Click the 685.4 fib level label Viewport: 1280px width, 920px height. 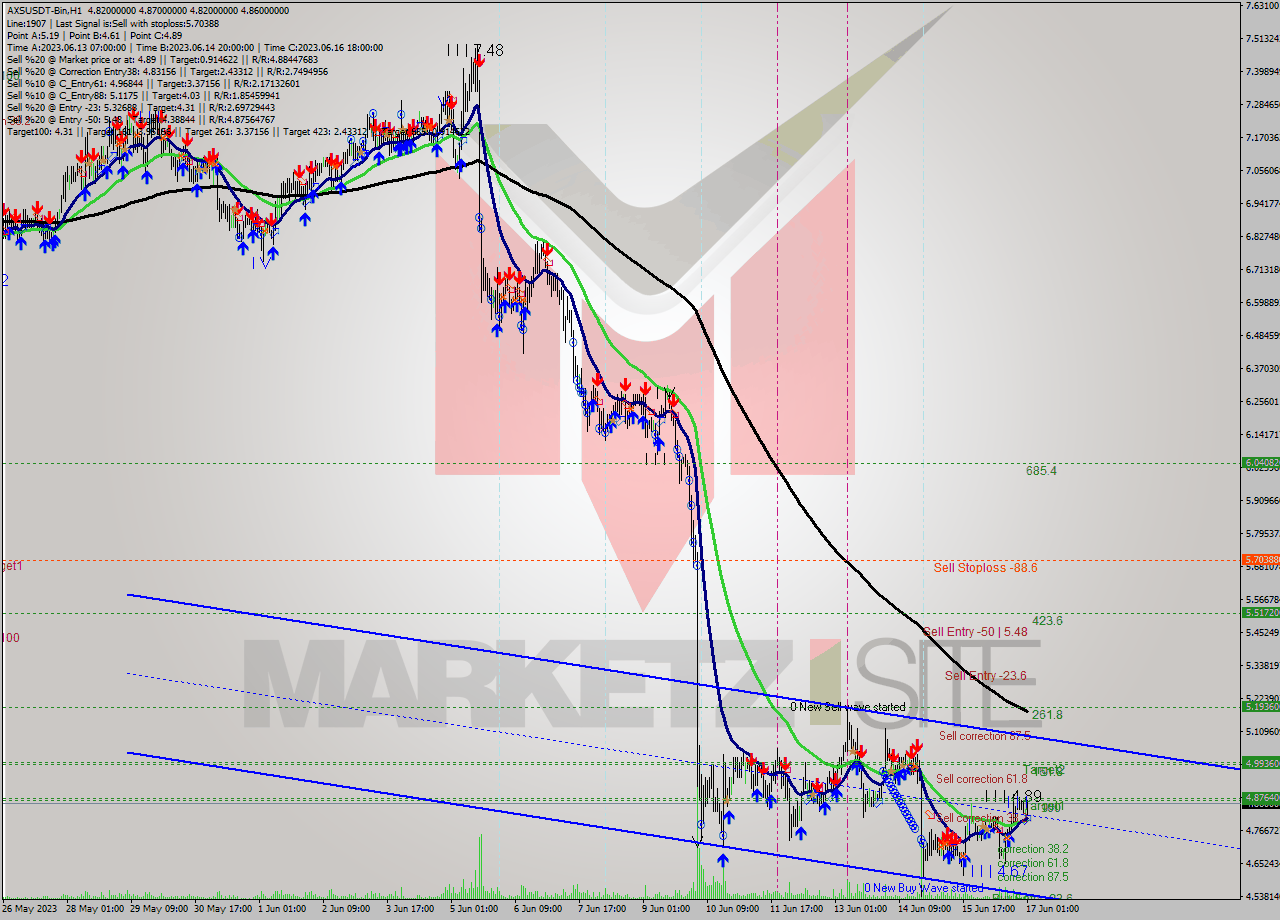coord(1041,470)
